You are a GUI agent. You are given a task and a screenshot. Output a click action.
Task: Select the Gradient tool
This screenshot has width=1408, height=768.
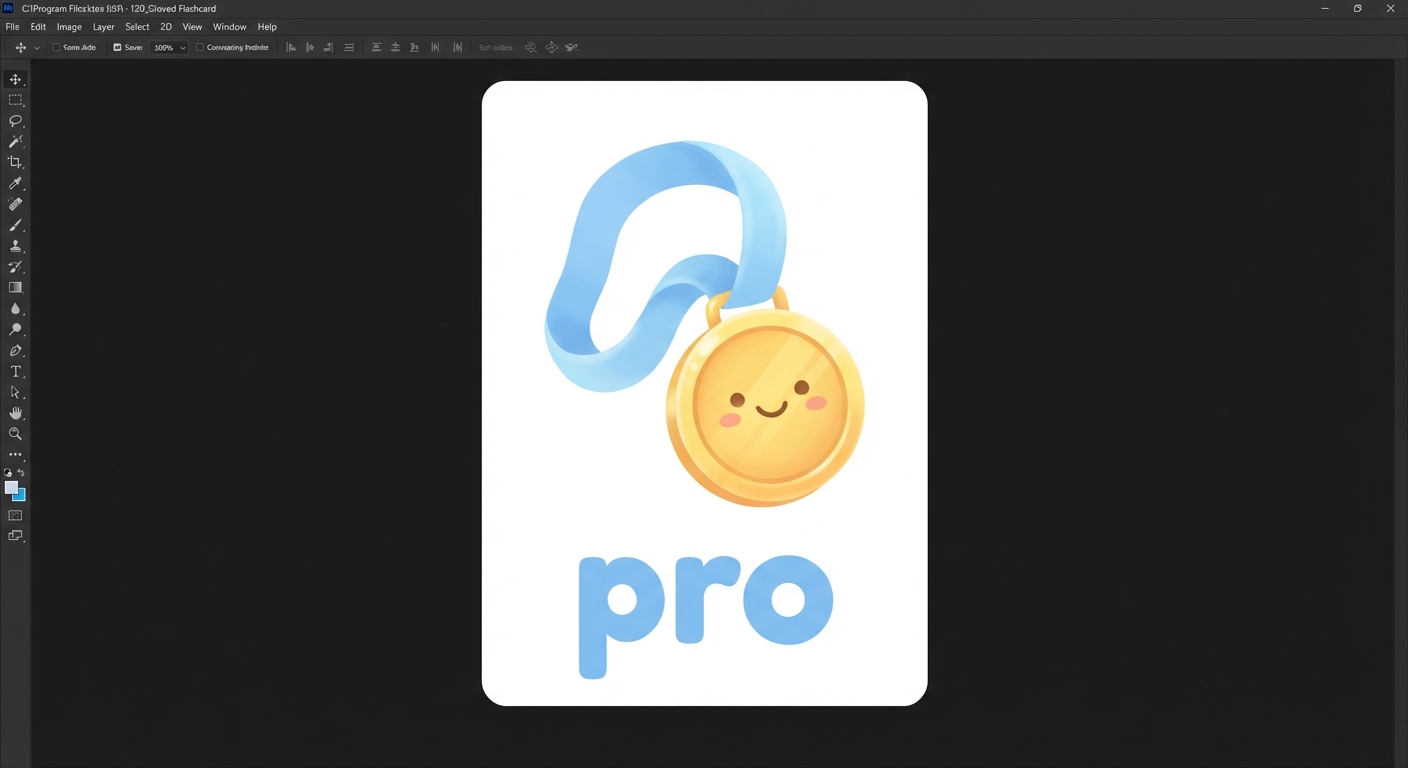pyautogui.click(x=15, y=288)
